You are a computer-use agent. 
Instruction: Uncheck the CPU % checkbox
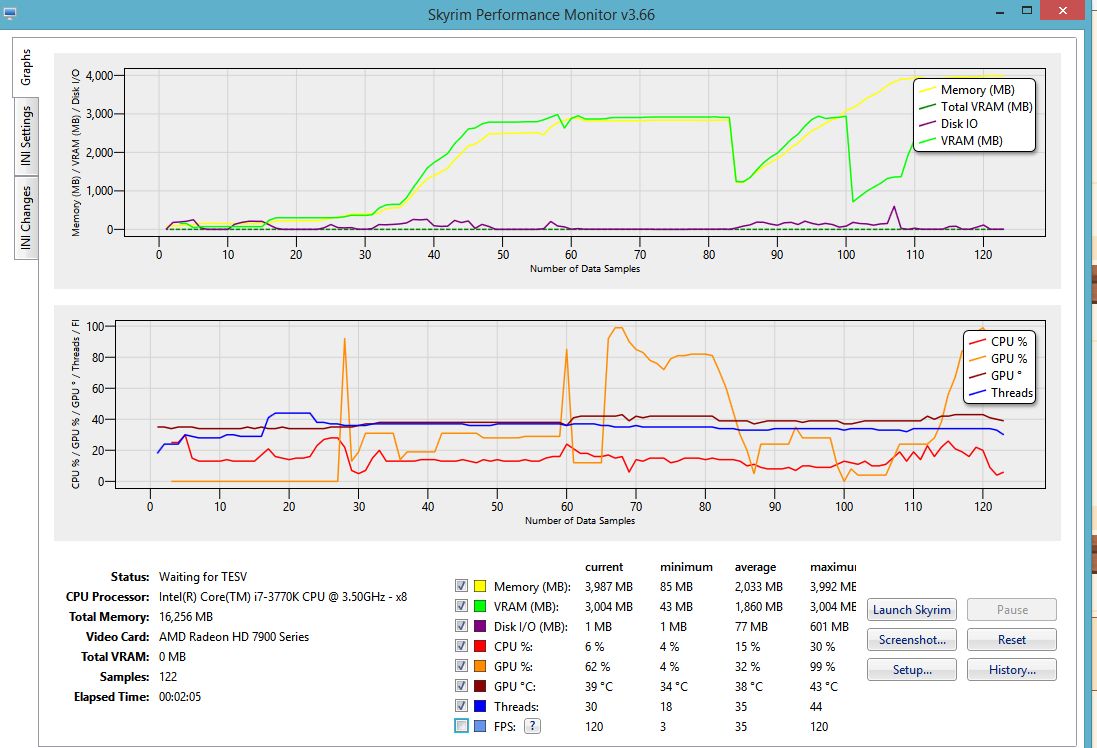[x=461, y=646]
